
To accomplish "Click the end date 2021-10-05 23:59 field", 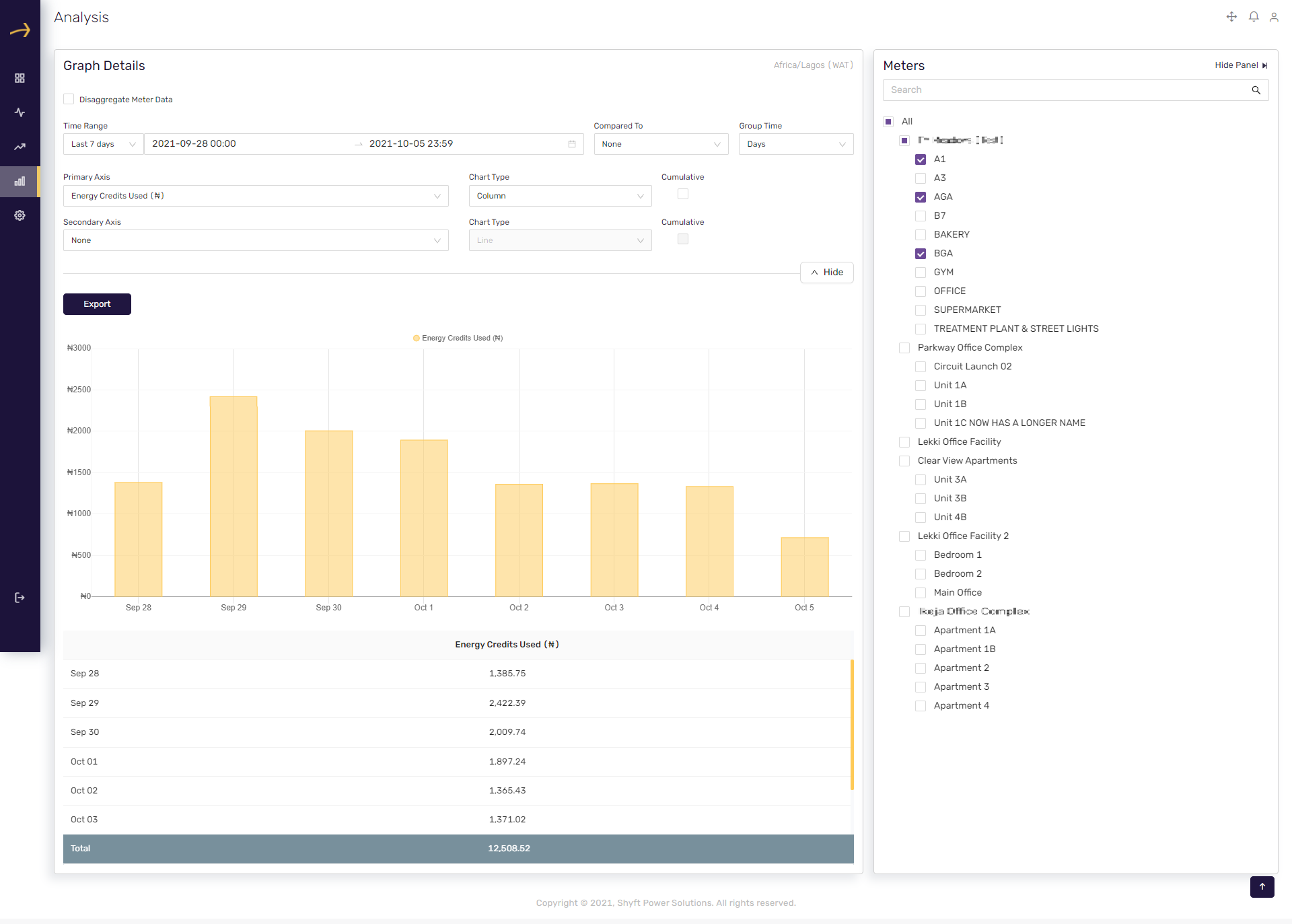I will pos(464,144).
